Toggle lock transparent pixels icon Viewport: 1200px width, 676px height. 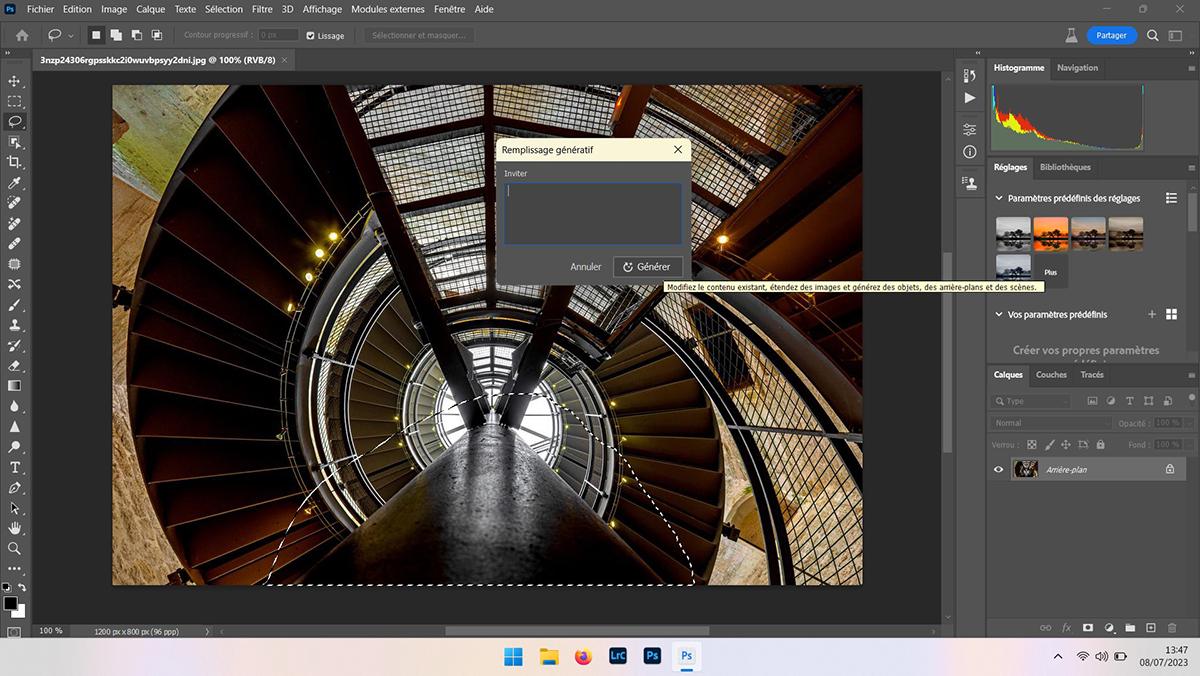[1031, 444]
